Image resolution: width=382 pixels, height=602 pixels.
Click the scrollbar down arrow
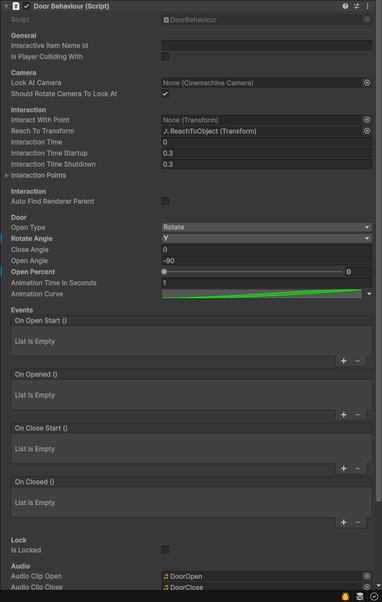(379, 586)
